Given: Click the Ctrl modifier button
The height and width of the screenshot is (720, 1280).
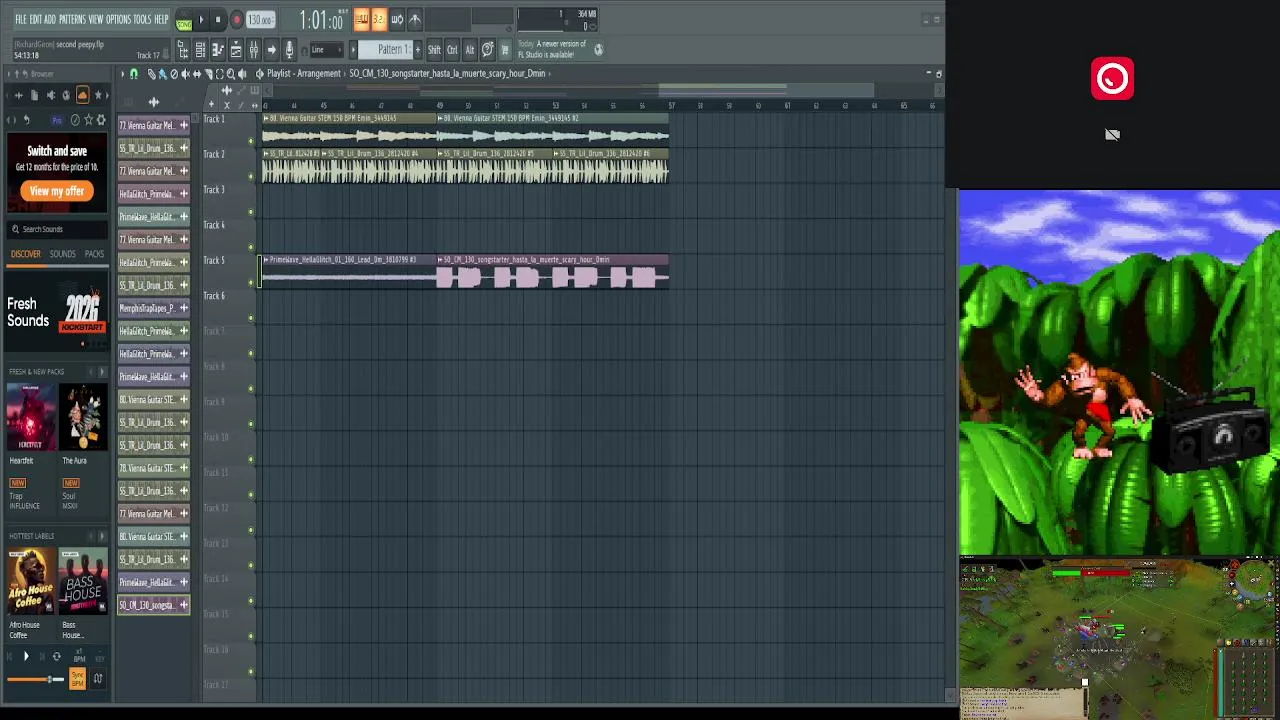Looking at the screenshot, I should [452, 50].
